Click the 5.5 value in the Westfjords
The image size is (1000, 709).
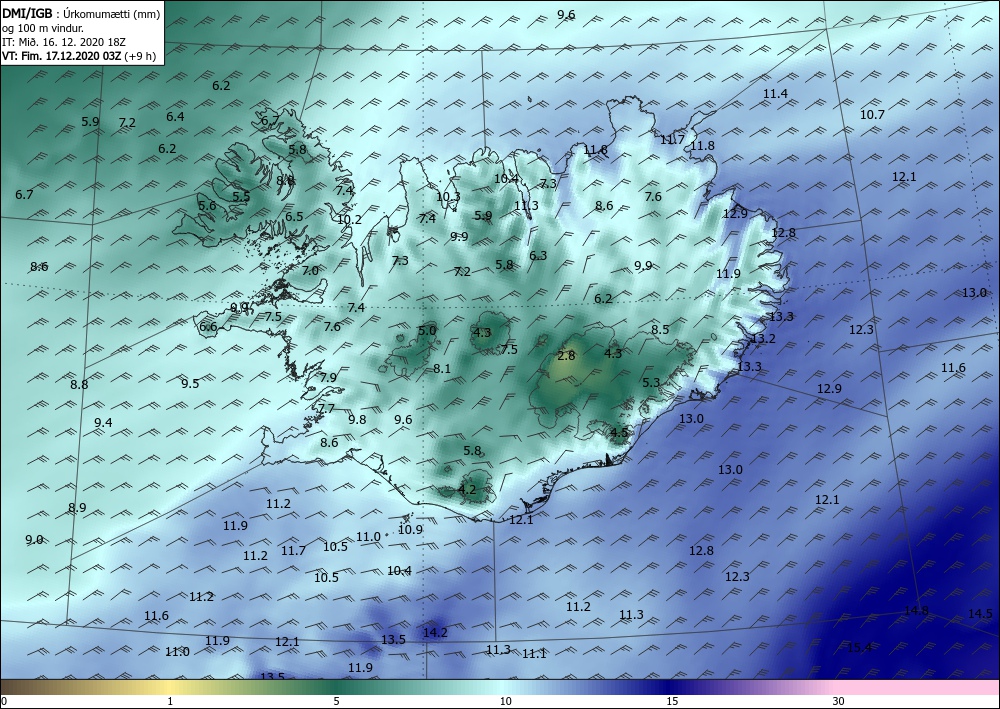pos(241,196)
